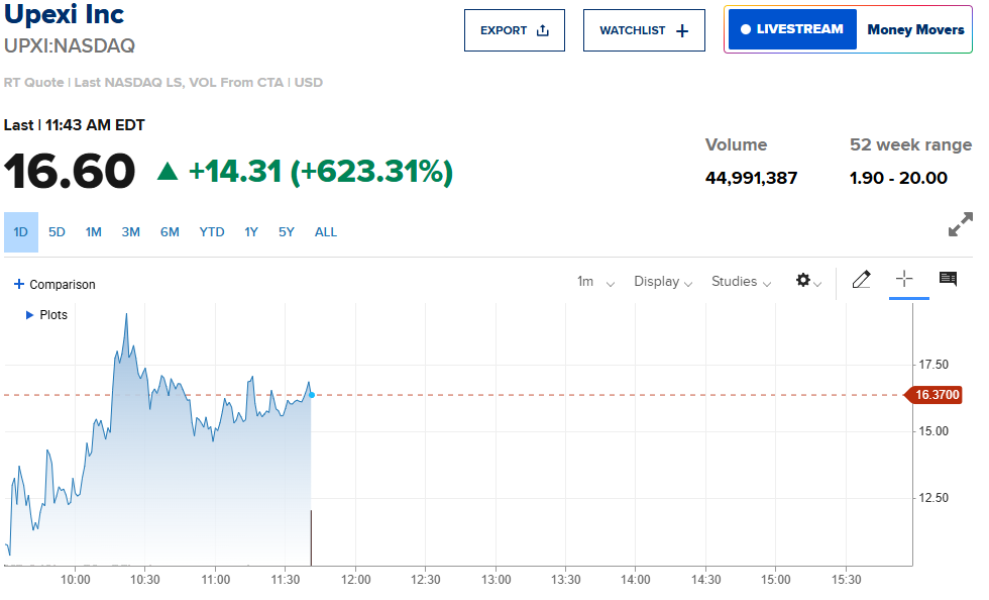
Task: Expand the chart to fullscreen
Action: click(x=960, y=225)
